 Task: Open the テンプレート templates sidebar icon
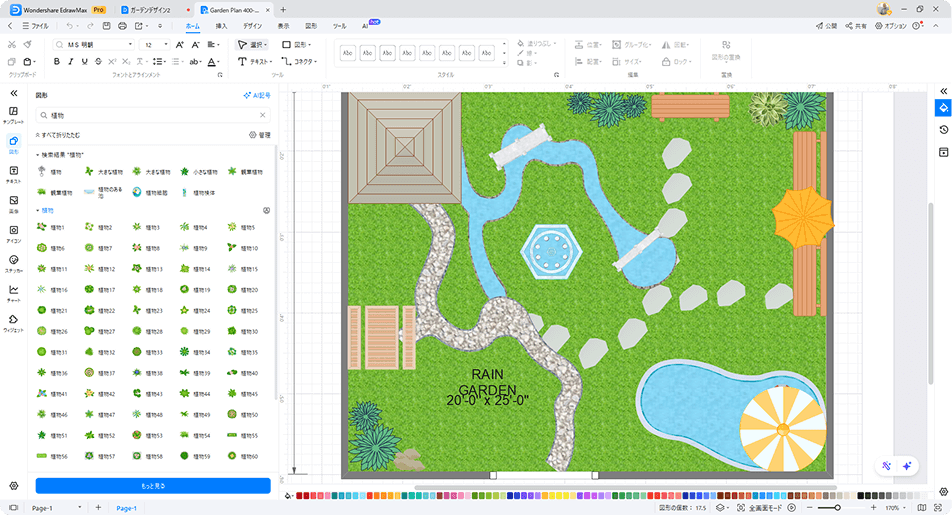coord(13,114)
